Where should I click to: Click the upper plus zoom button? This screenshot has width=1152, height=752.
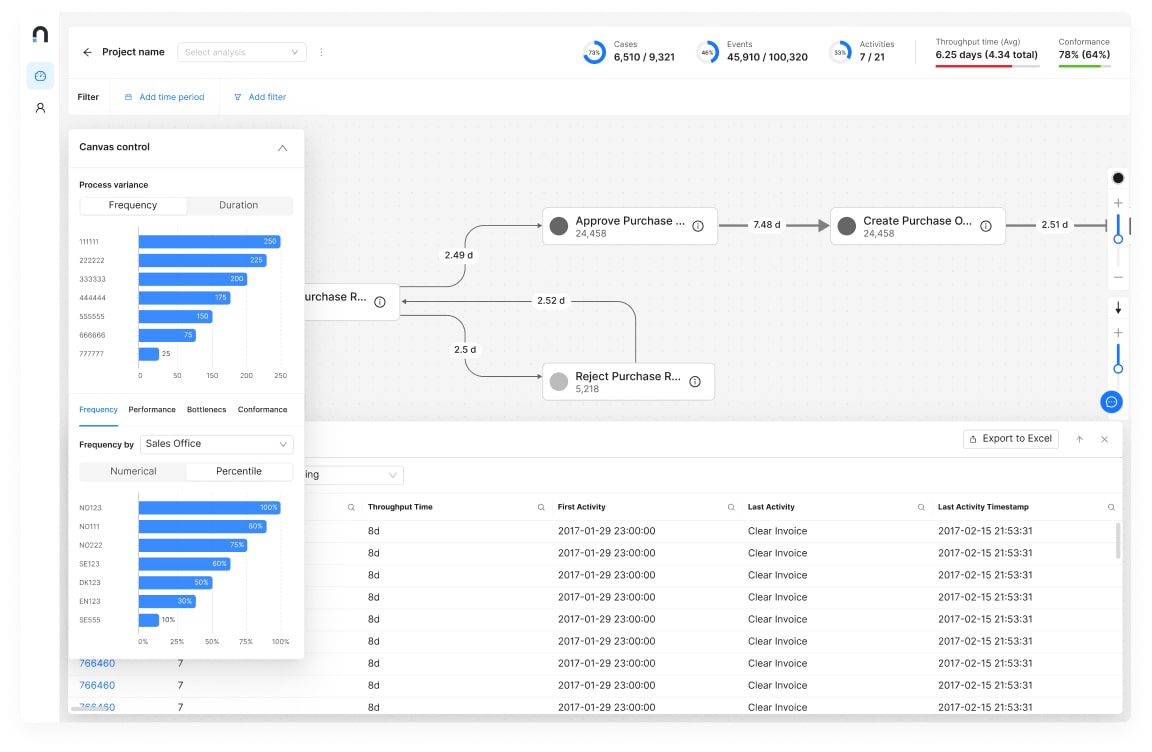1118,203
